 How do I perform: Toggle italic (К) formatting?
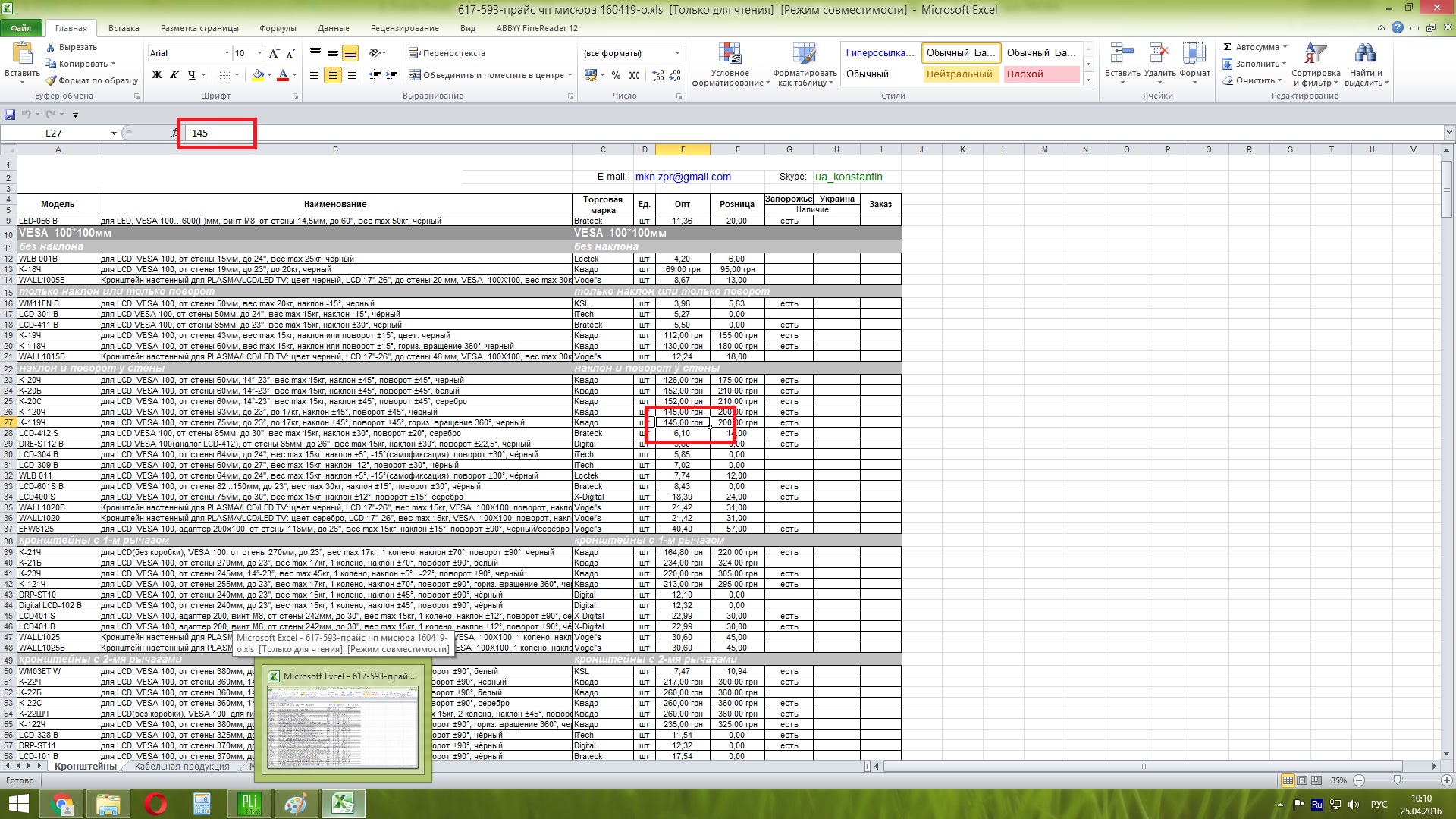(174, 75)
